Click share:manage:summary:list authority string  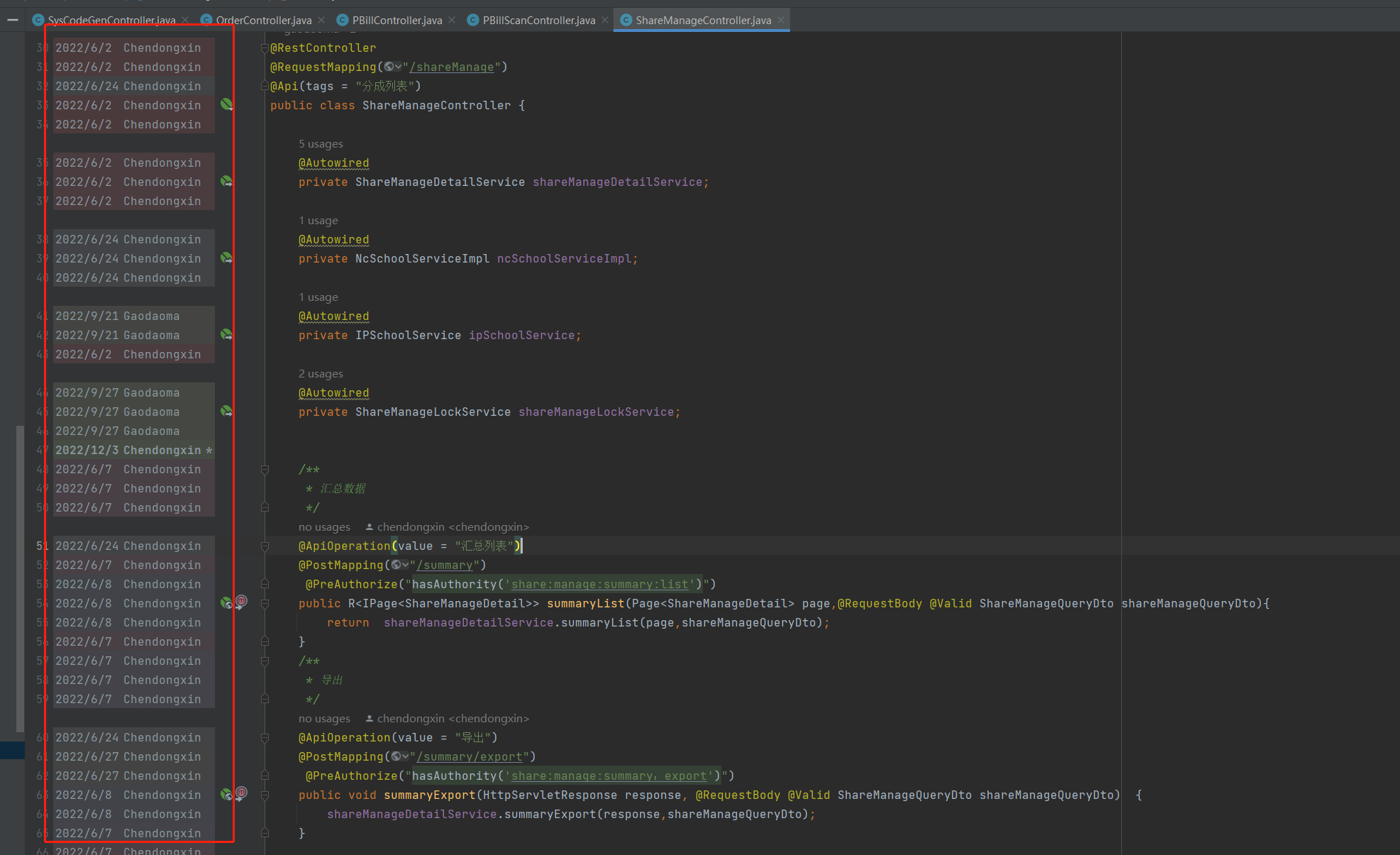(600, 584)
